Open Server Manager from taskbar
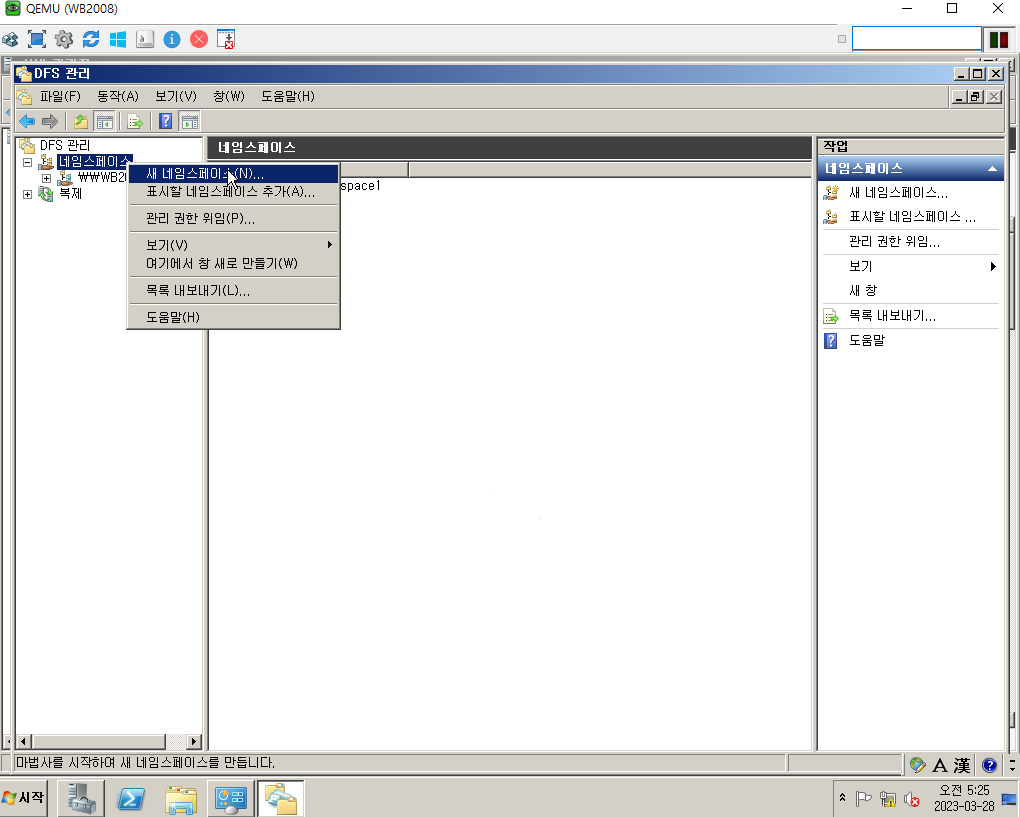This screenshot has width=1020, height=817. click(x=81, y=798)
